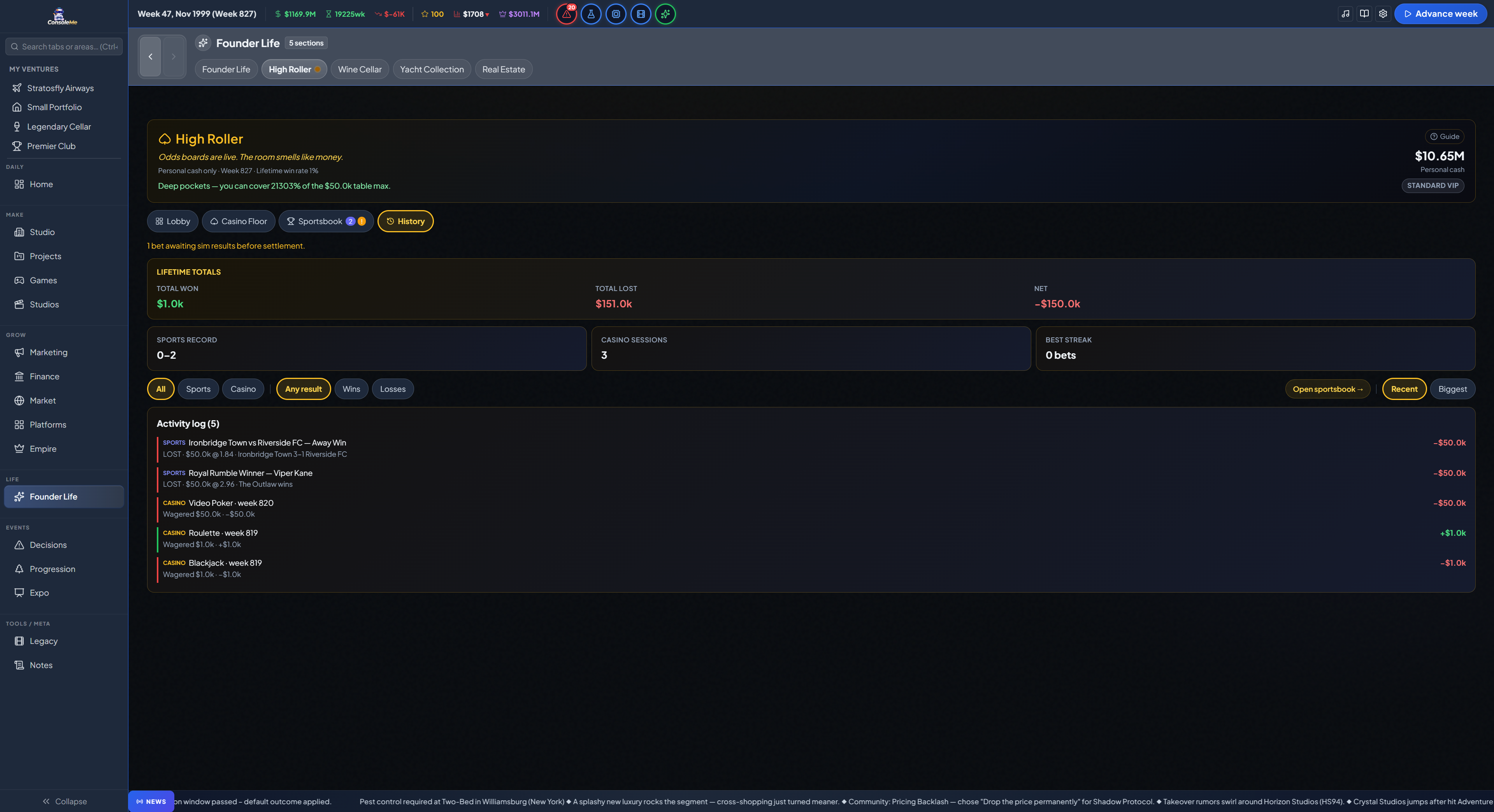Collapse the sidebar

point(64,801)
